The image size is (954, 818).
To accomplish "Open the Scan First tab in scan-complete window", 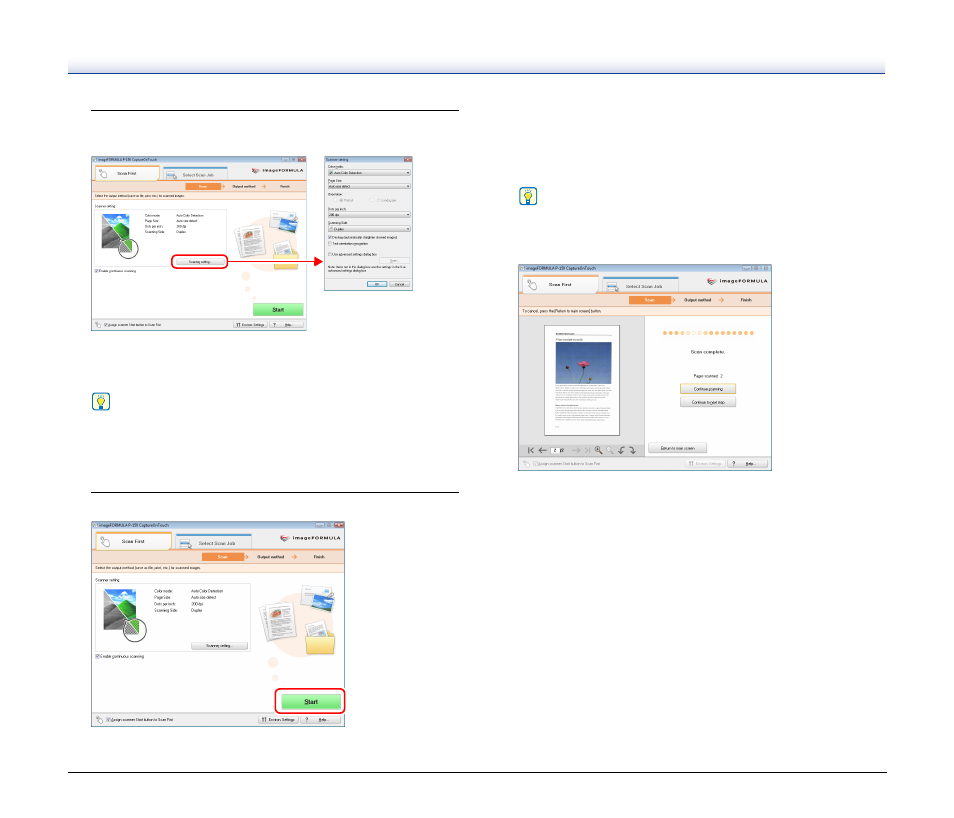I will click(560, 284).
